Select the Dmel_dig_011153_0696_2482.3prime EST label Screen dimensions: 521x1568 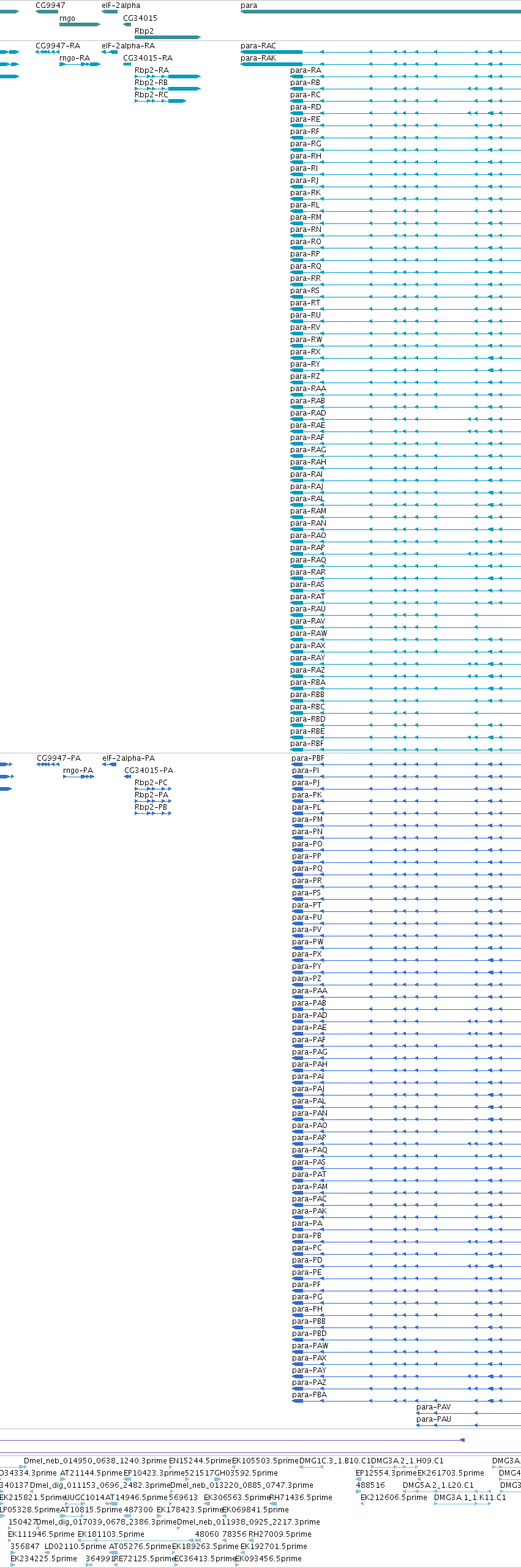[x=100, y=1485]
